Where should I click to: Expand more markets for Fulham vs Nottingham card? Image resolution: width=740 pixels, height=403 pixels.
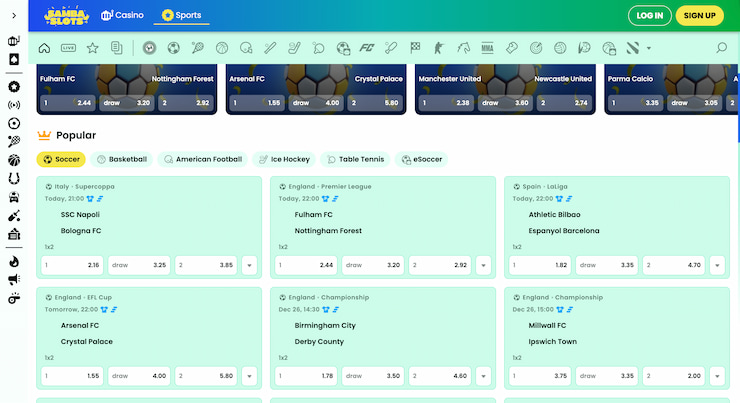tap(483, 265)
